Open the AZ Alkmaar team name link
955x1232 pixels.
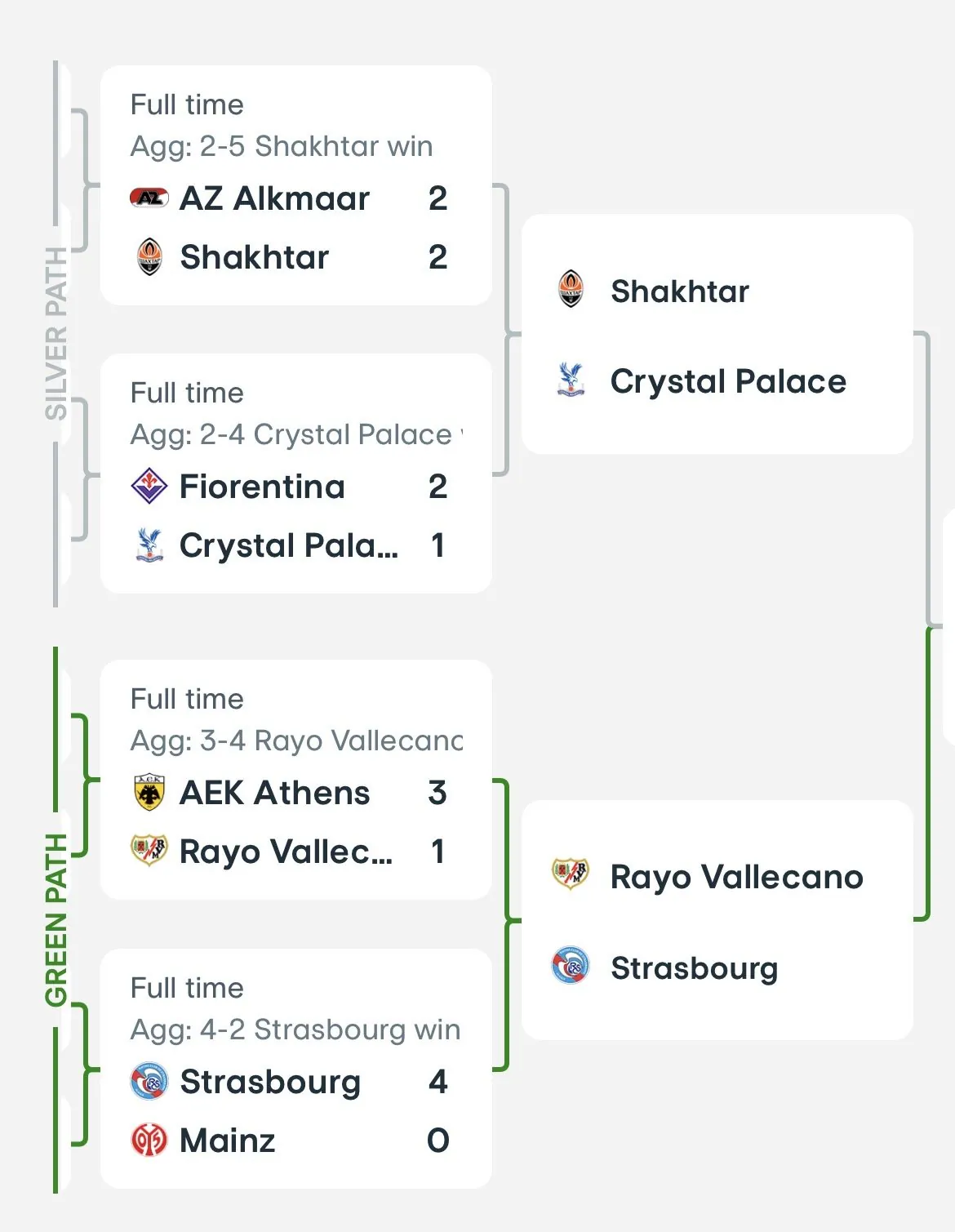[274, 198]
